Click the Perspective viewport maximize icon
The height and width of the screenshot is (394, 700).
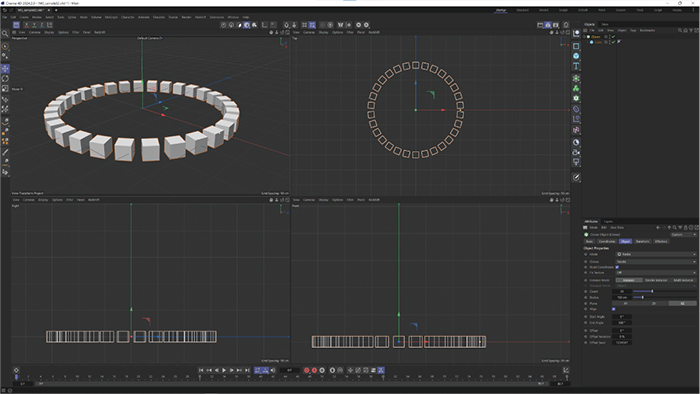tap(288, 33)
